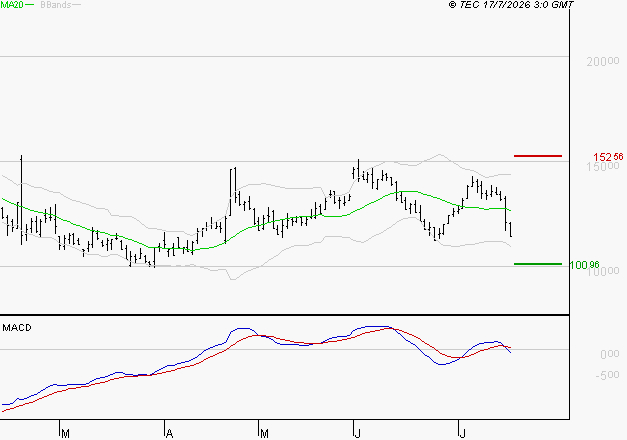The height and width of the screenshot is (440, 627).
Task: Click the MACD -5.00 axis label
Action: coord(607,375)
